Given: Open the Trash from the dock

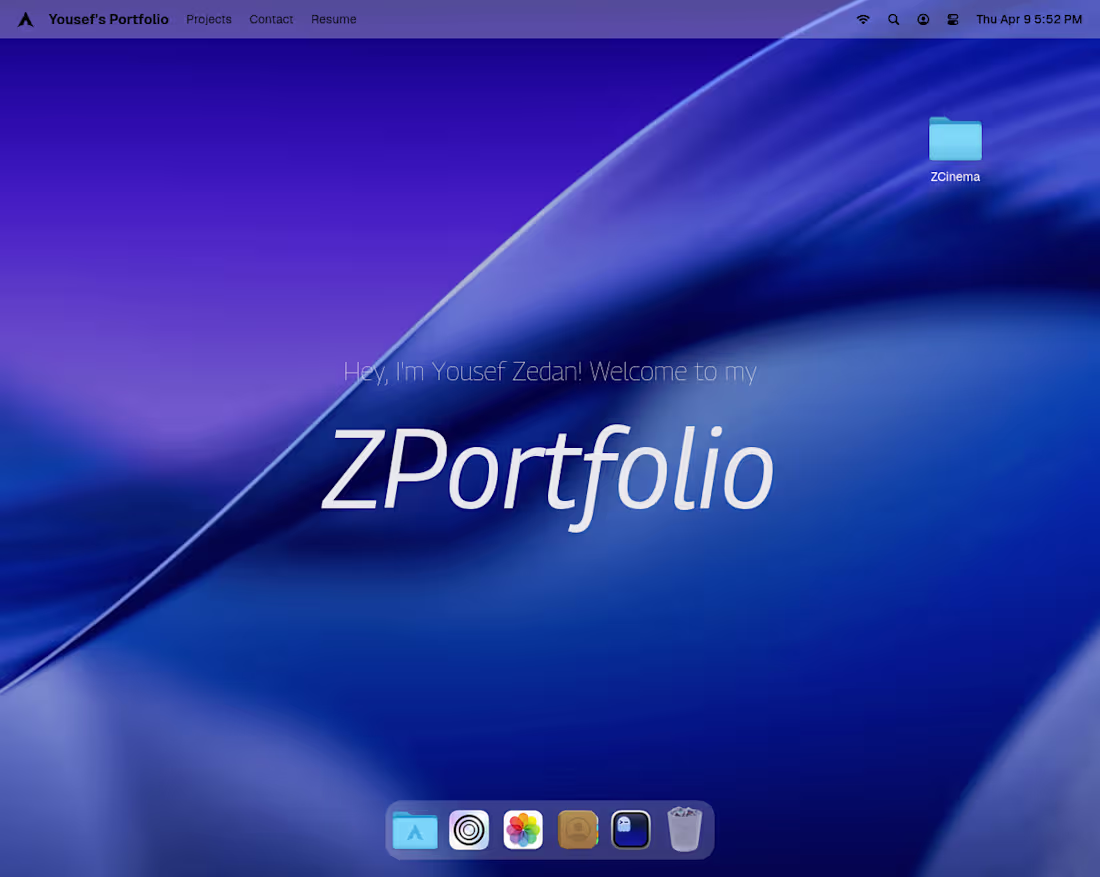Looking at the screenshot, I should [x=684, y=830].
